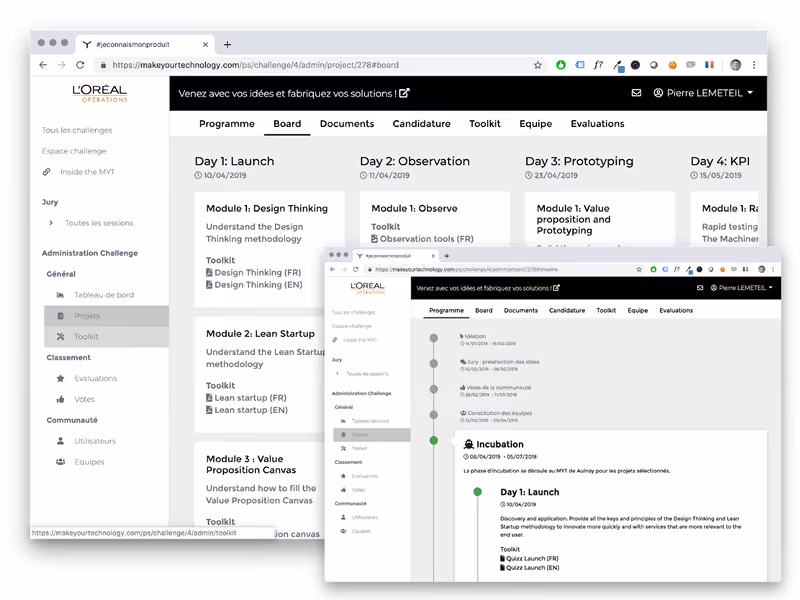Image resolution: width=800 pixels, height=600 pixels.
Task: Click the tools icon for Toolkit in the rear window sidebar
Action: [x=60, y=337]
